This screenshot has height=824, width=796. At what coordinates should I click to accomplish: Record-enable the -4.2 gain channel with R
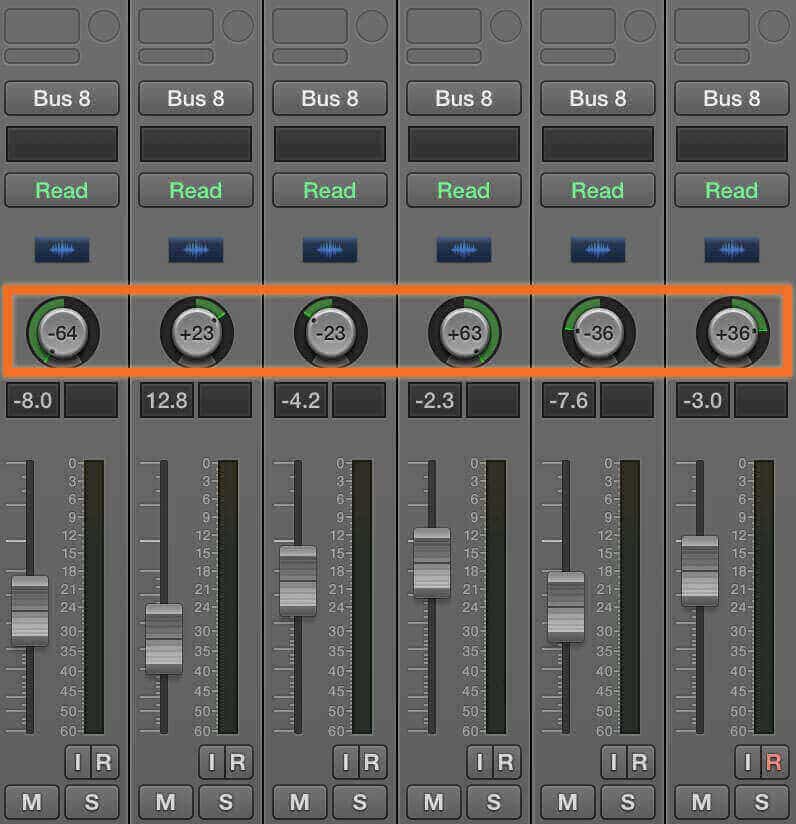point(373,761)
